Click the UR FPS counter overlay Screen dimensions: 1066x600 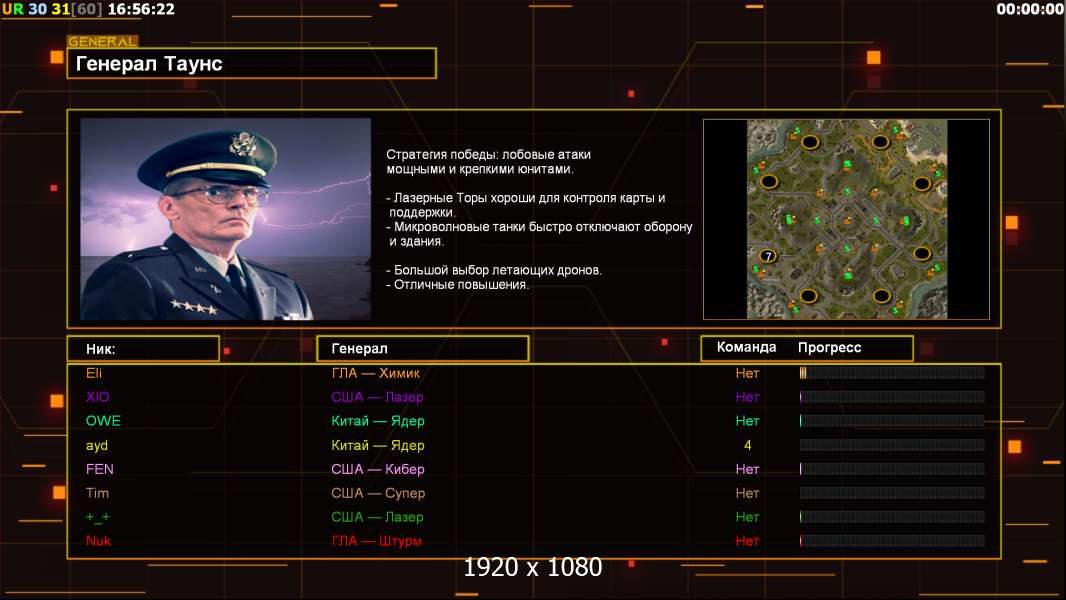[x=52, y=9]
